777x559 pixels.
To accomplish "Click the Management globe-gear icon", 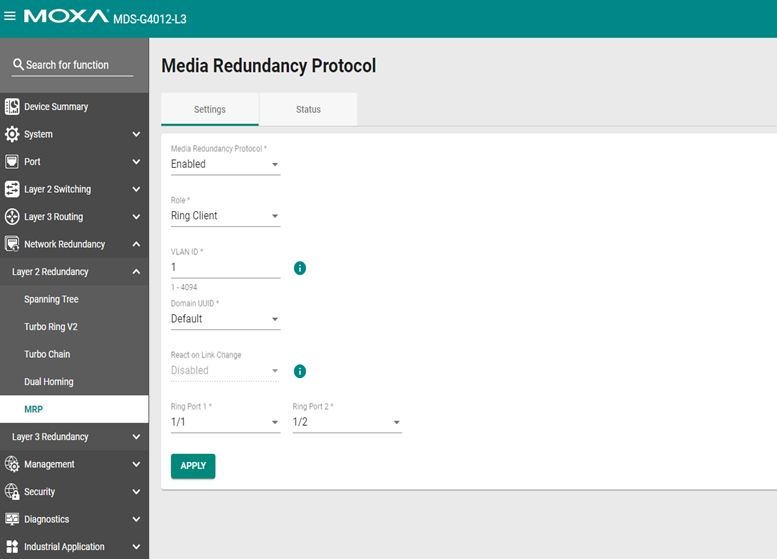I will tap(12, 464).
